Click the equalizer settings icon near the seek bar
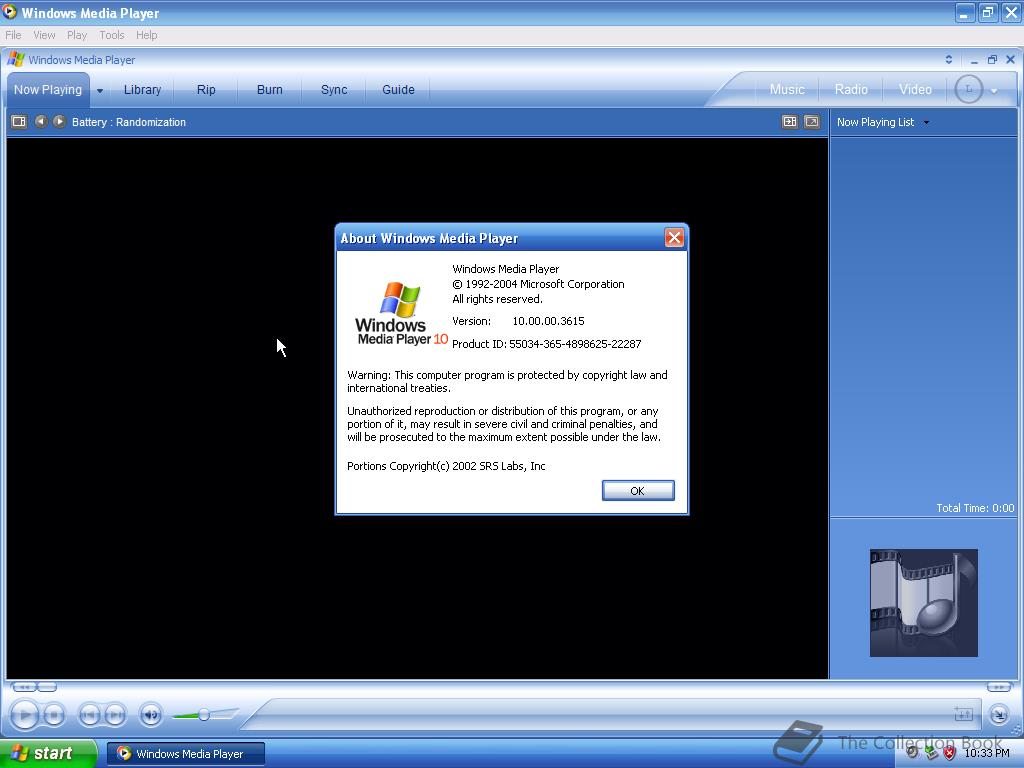 coord(963,714)
